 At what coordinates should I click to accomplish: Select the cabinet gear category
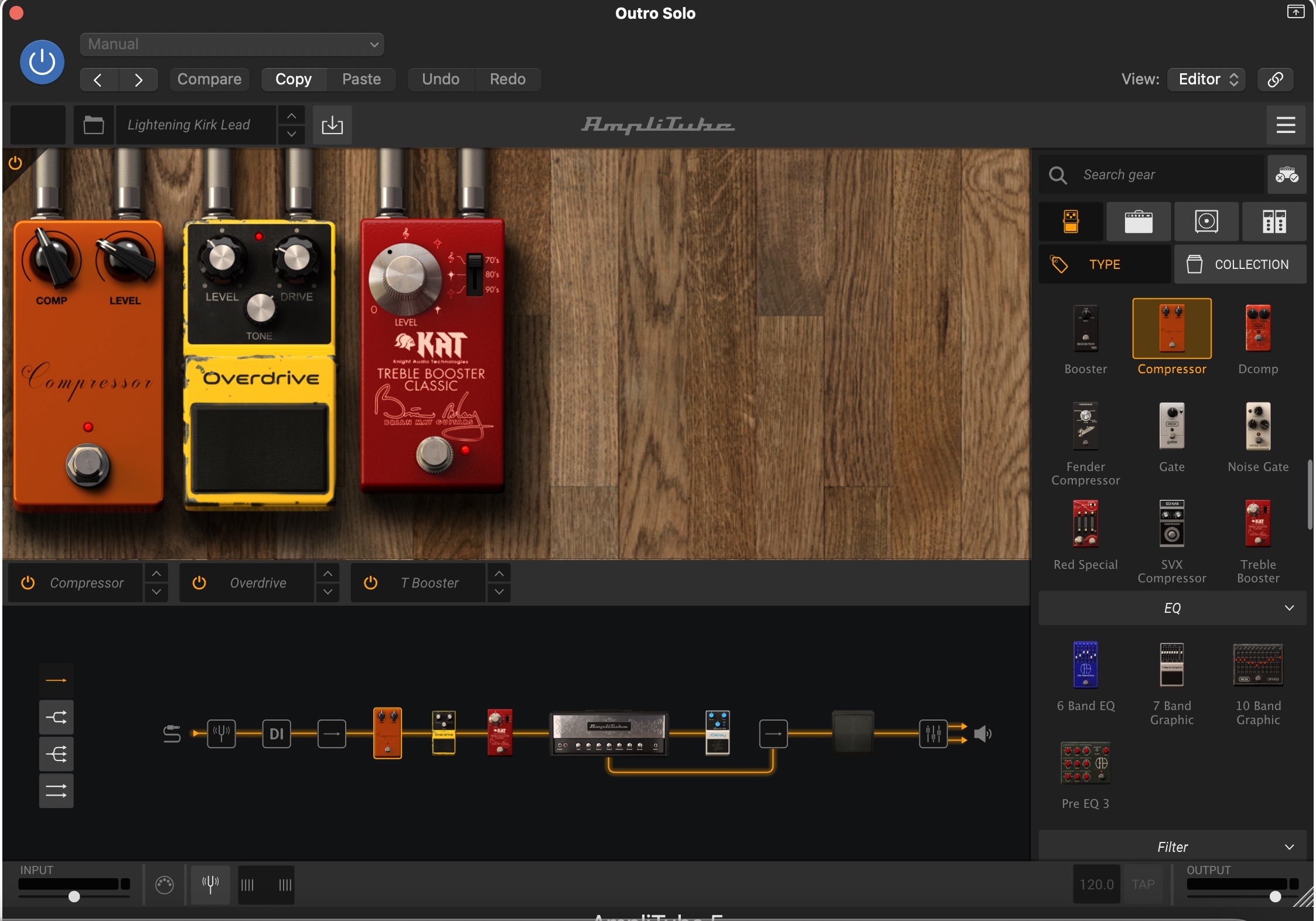coord(1206,221)
